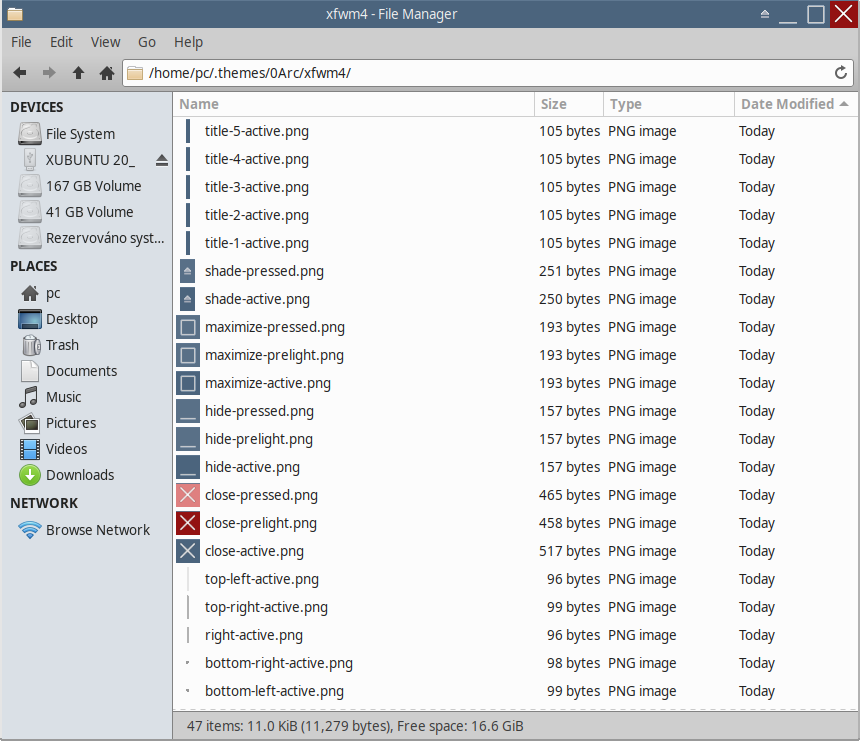Open the Go menu
Screen dimensions: 860x741
pos(147,42)
